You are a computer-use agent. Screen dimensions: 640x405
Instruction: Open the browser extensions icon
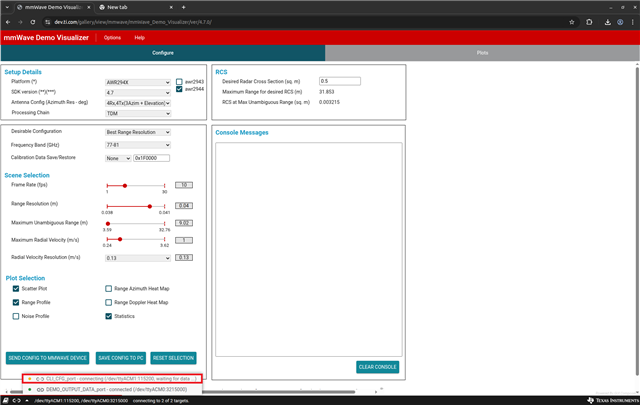(589, 22)
